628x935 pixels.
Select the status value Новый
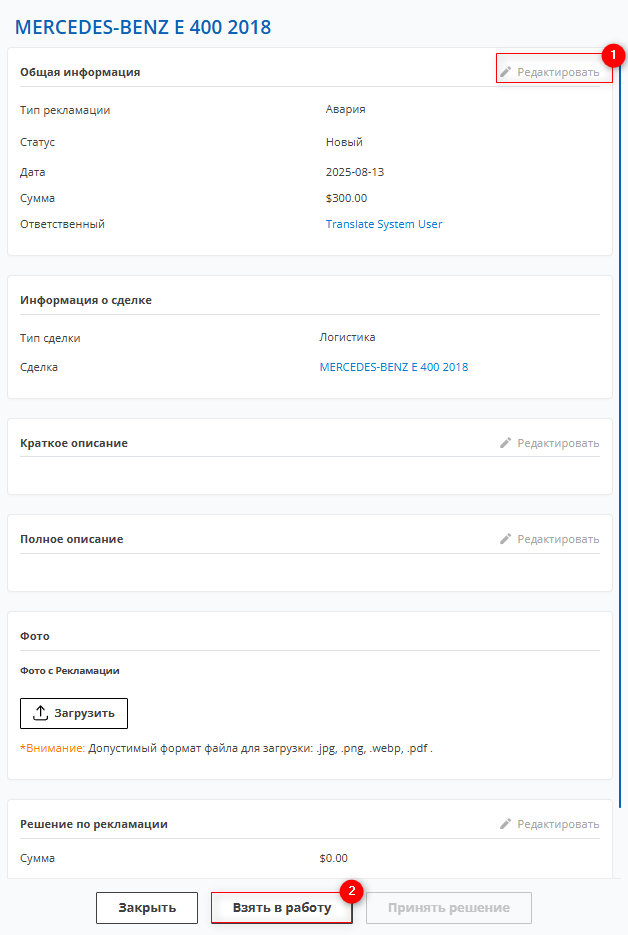(x=344, y=142)
